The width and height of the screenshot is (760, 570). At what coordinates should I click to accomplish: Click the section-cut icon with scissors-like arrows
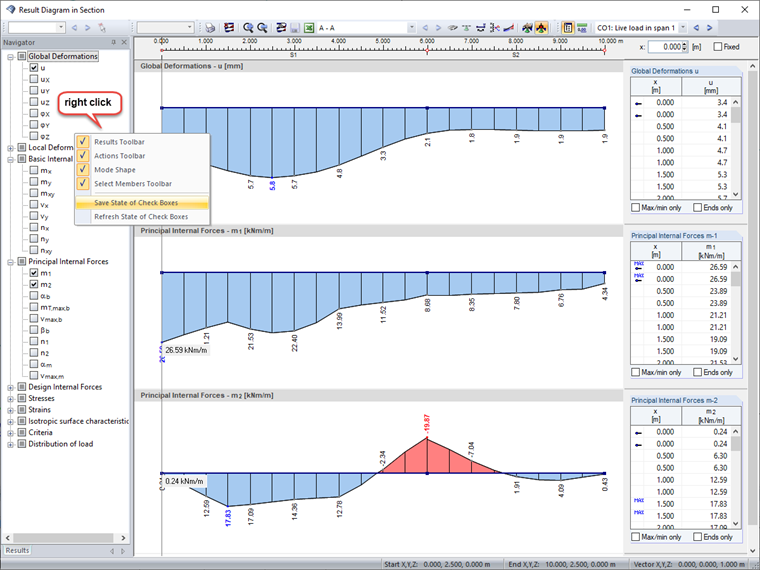click(x=494, y=28)
